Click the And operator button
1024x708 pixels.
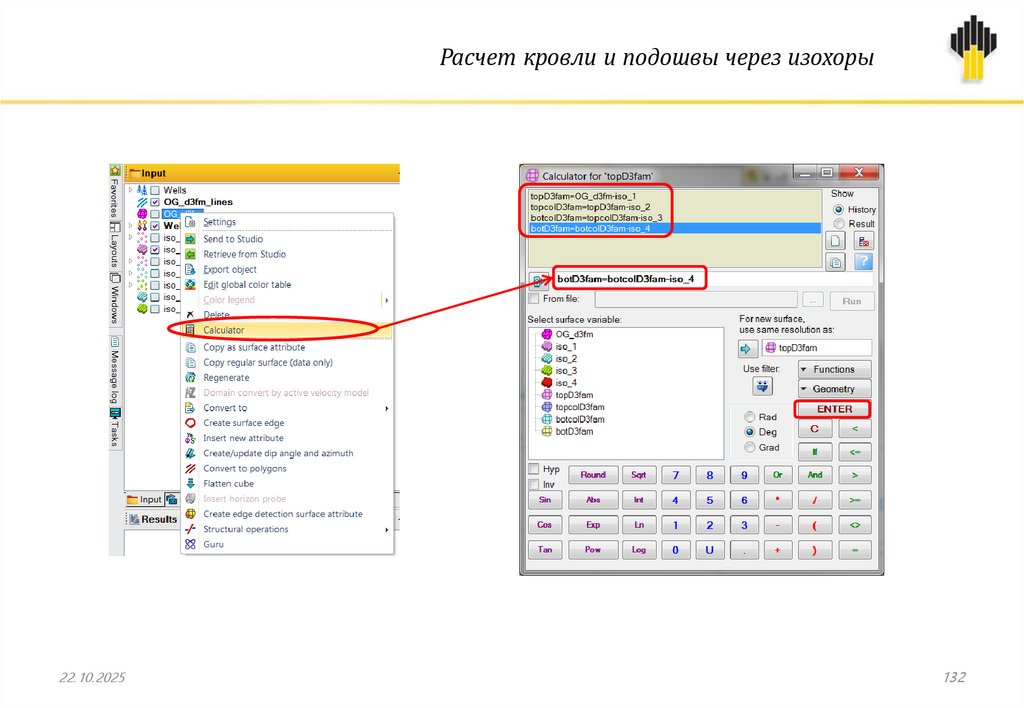click(814, 475)
